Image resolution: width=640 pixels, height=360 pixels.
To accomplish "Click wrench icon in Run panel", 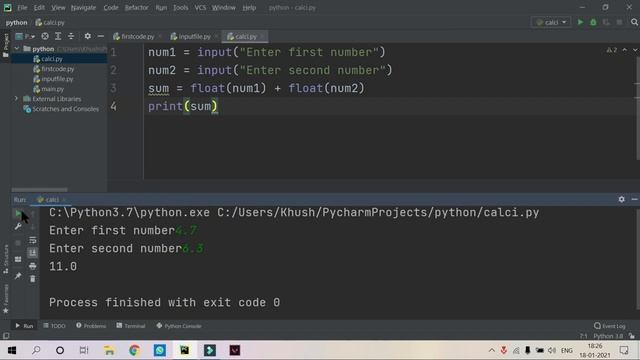I will point(18,227).
